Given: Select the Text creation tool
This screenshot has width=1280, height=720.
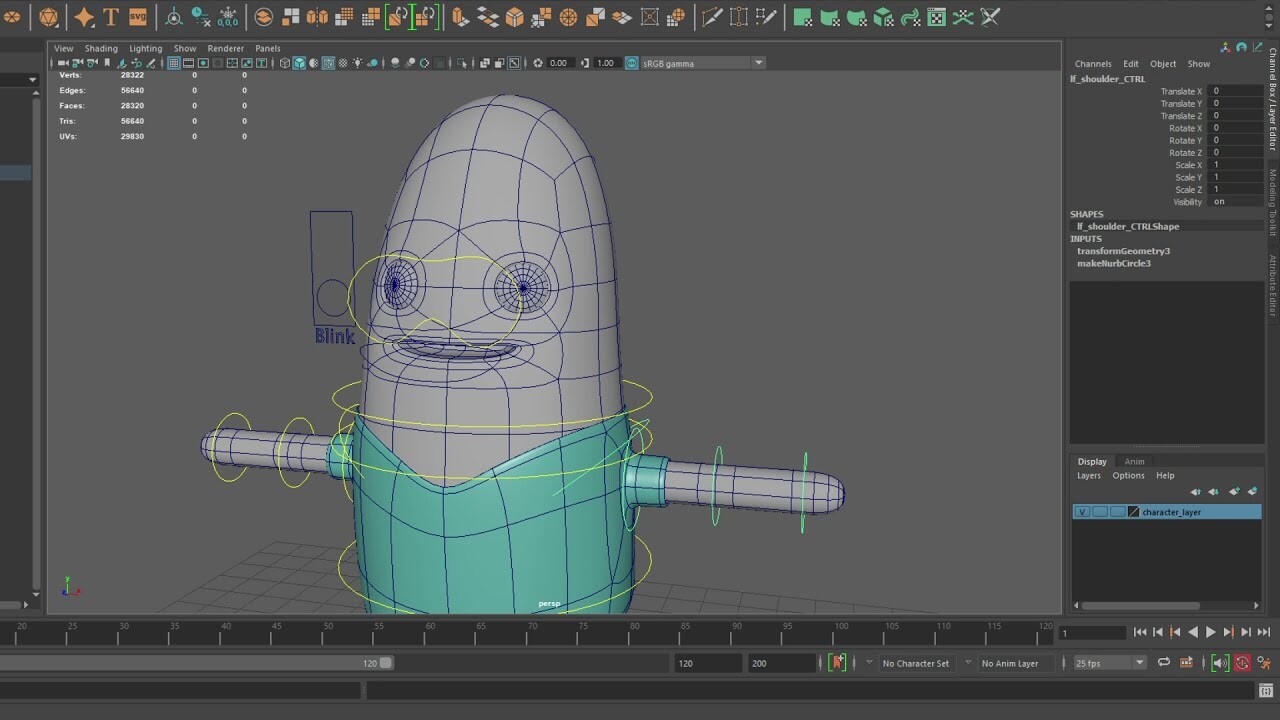Looking at the screenshot, I should pyautogui.click(x=110, y=17).
